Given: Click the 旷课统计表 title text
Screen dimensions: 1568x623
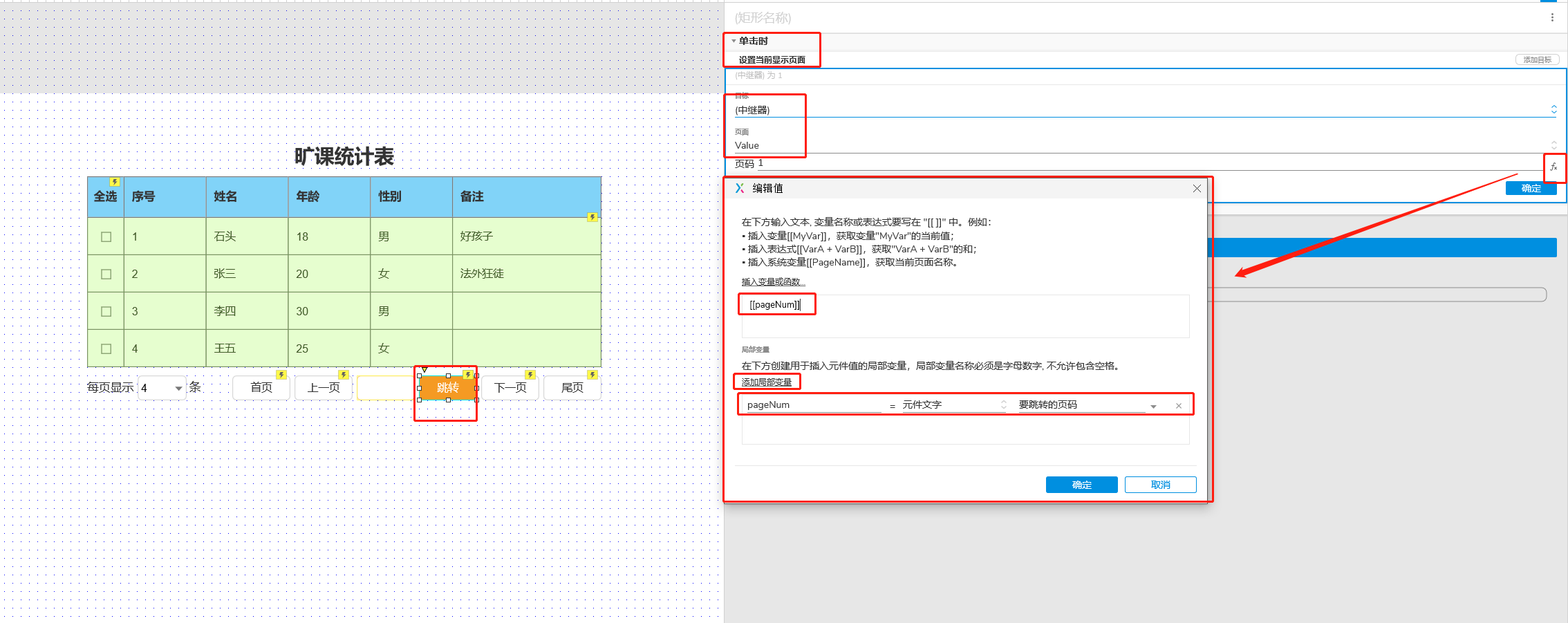Looking at the screenshot, I should (x=344, y=156).
